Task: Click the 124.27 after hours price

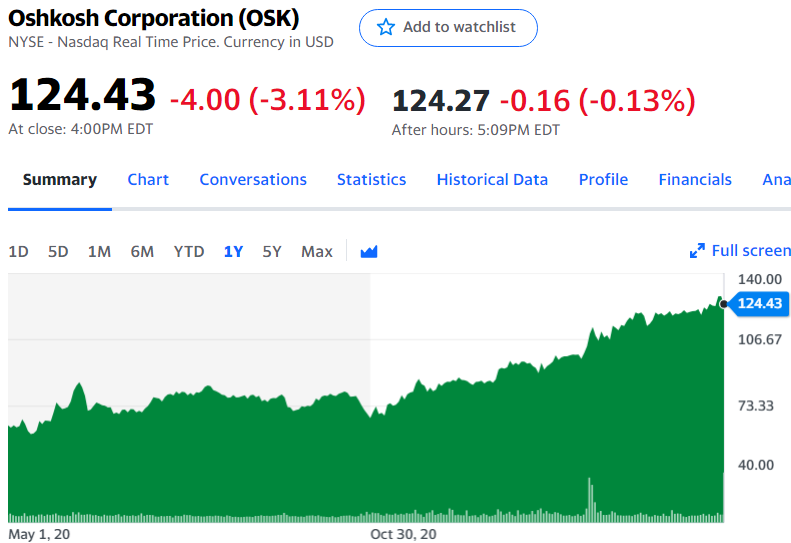Action: click(x=440, y=100)
